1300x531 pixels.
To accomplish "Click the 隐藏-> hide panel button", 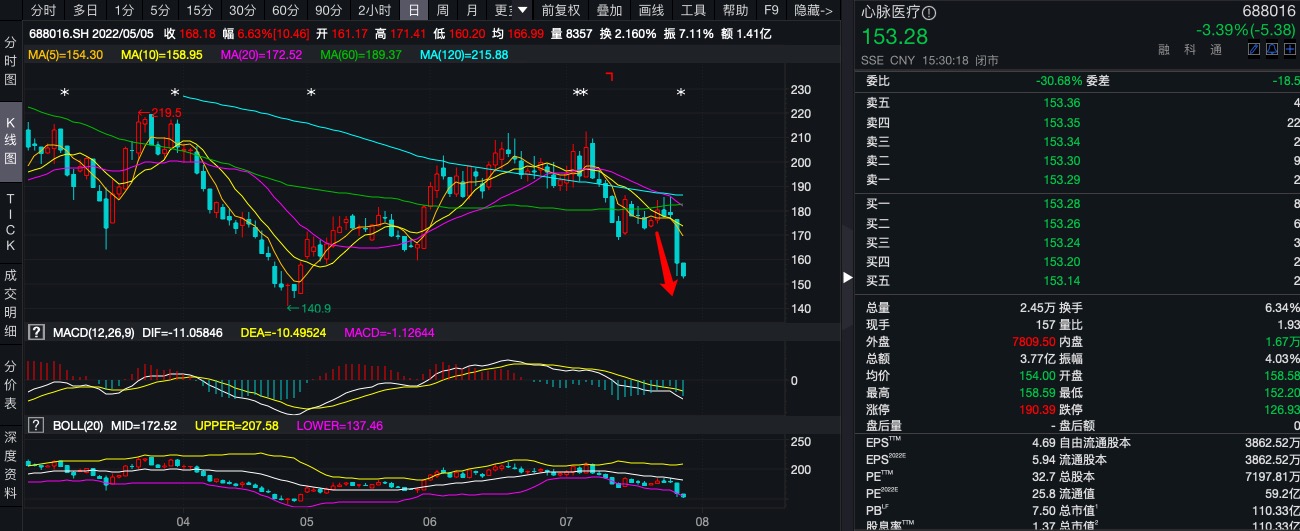I will [813, 11].
